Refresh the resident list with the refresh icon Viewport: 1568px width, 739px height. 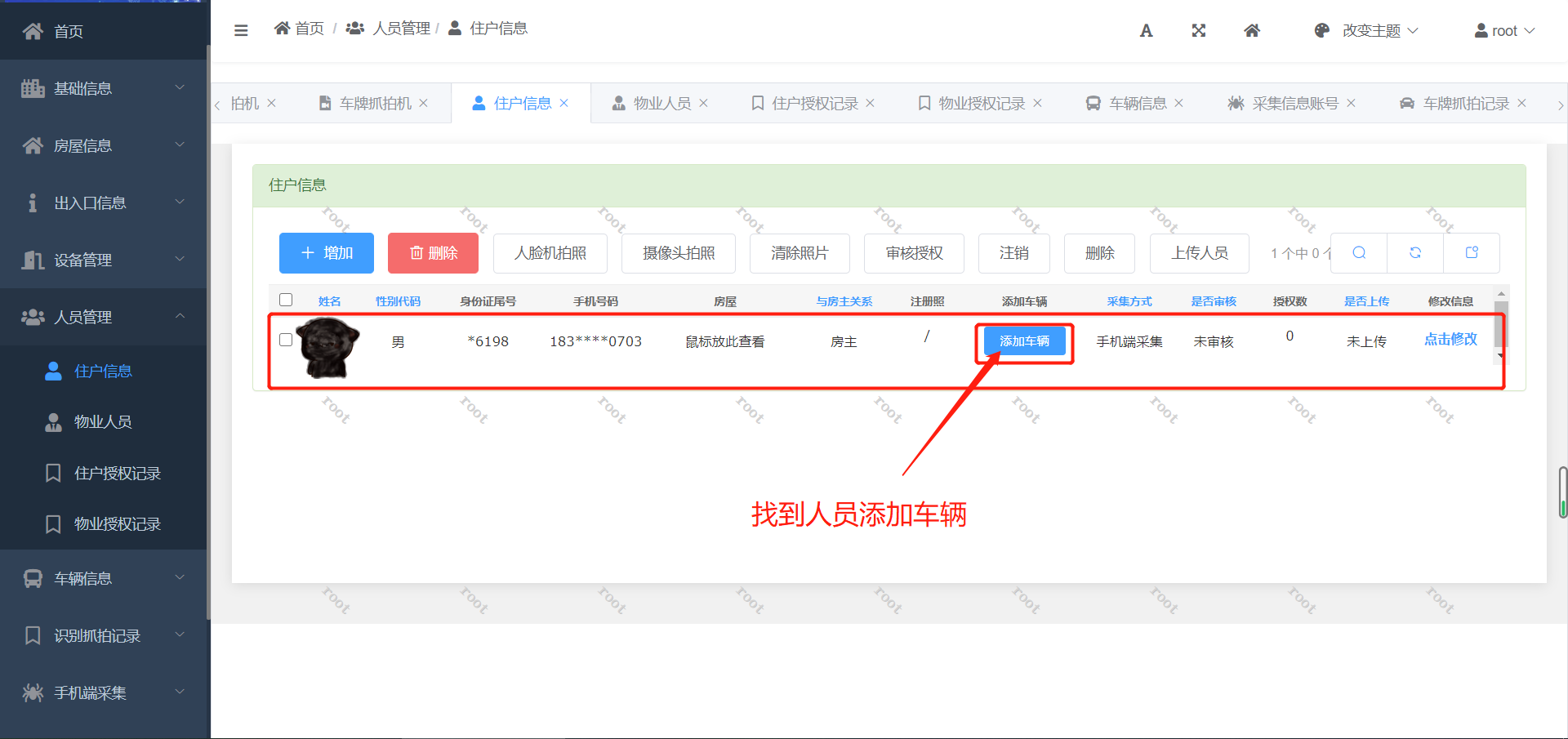pos(1414,253)
